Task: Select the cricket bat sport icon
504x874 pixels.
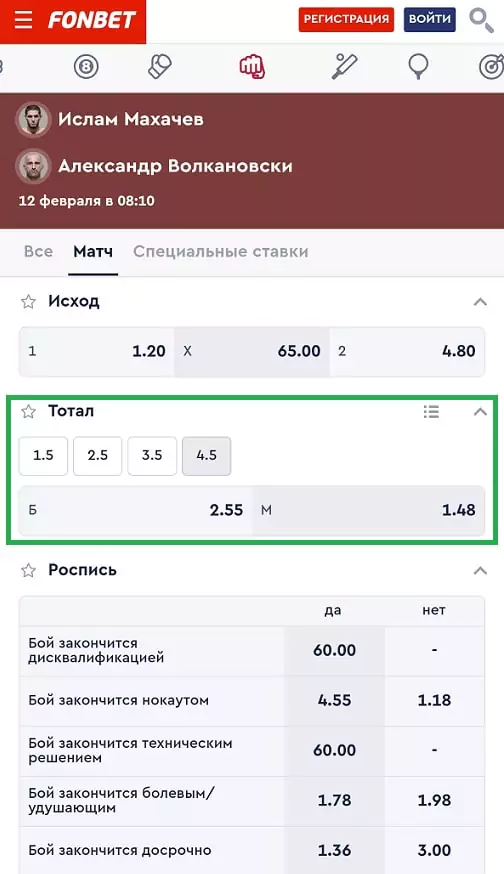Action: [345, 67]
